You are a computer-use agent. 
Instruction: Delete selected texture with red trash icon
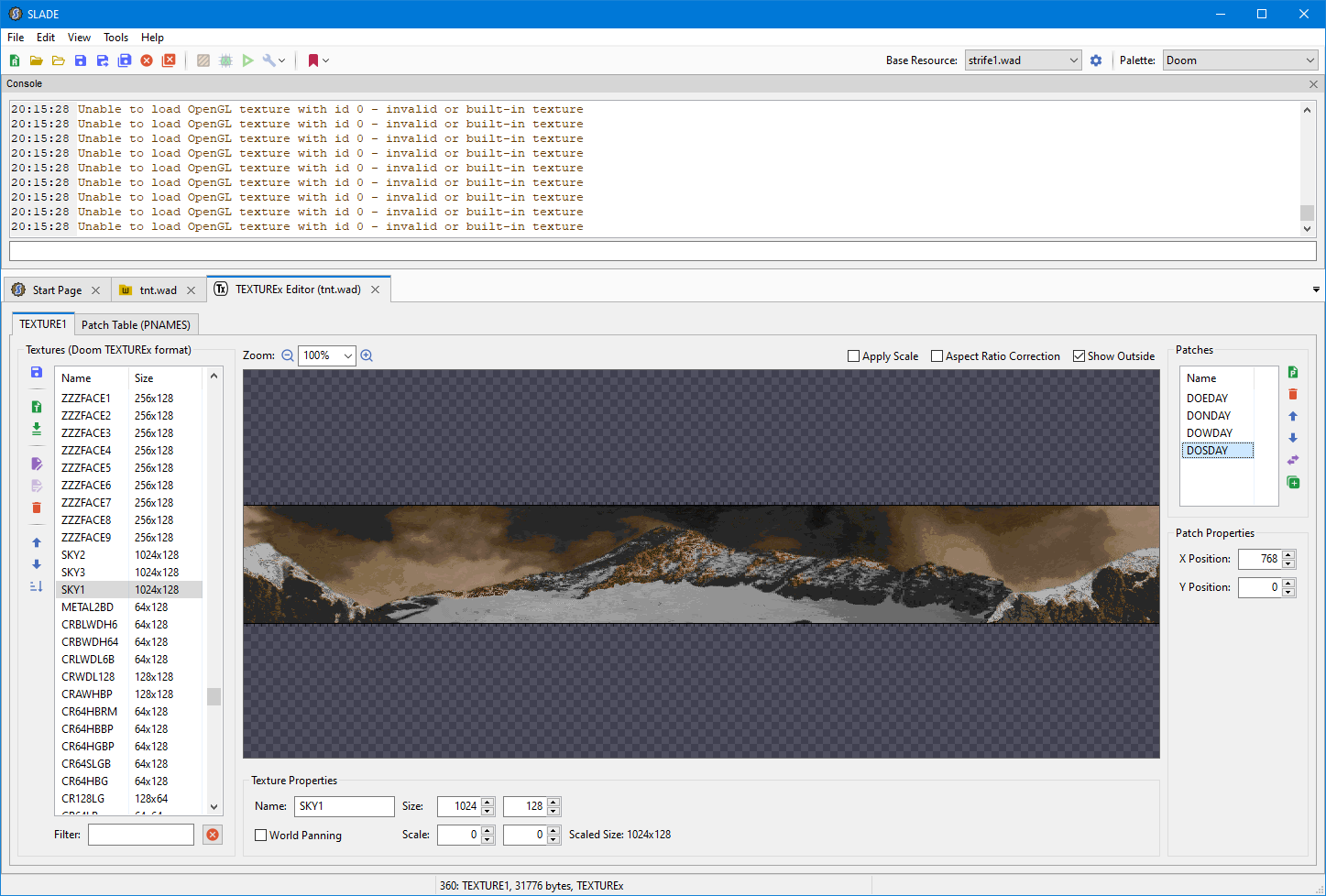pyautogui.click(x=37, y=508)
